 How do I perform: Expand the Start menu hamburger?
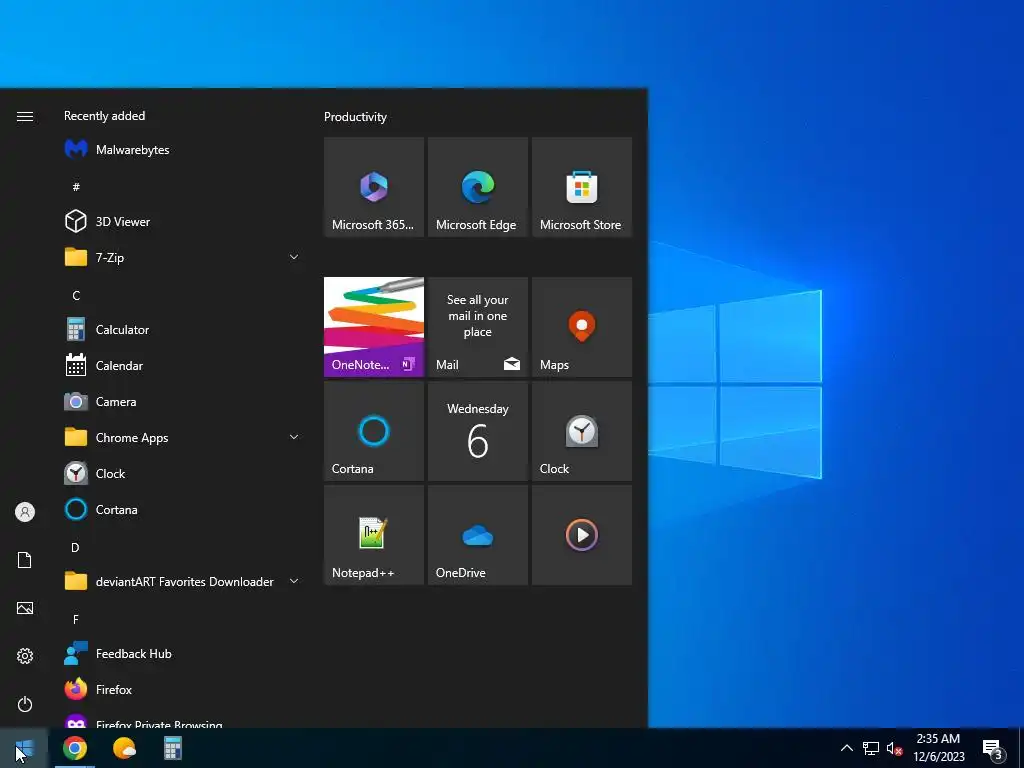click(25, 116)
